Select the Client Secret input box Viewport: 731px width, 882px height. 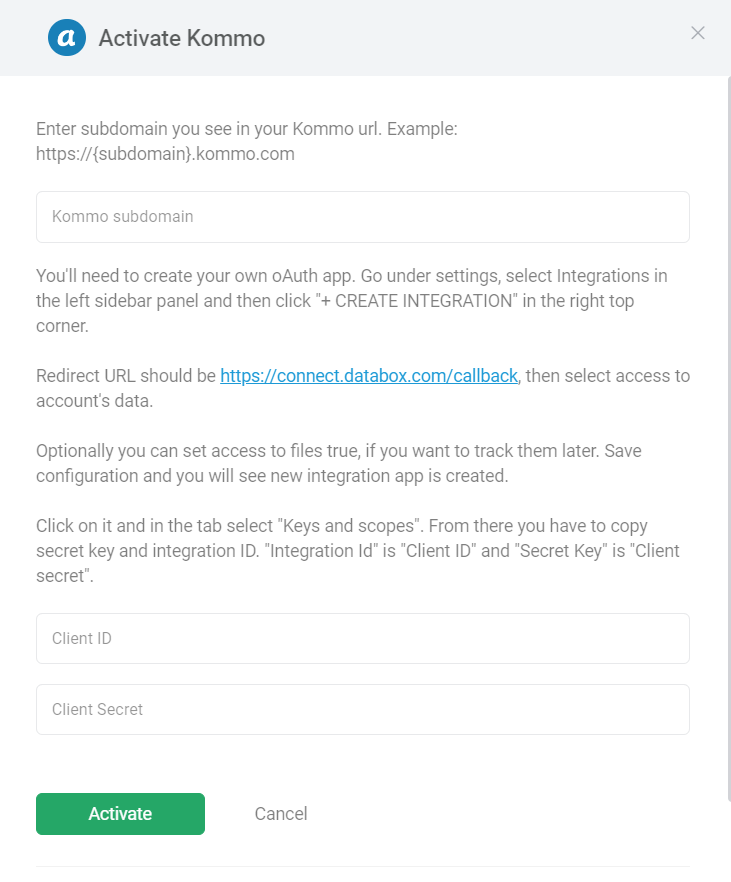tap(363, 709)
